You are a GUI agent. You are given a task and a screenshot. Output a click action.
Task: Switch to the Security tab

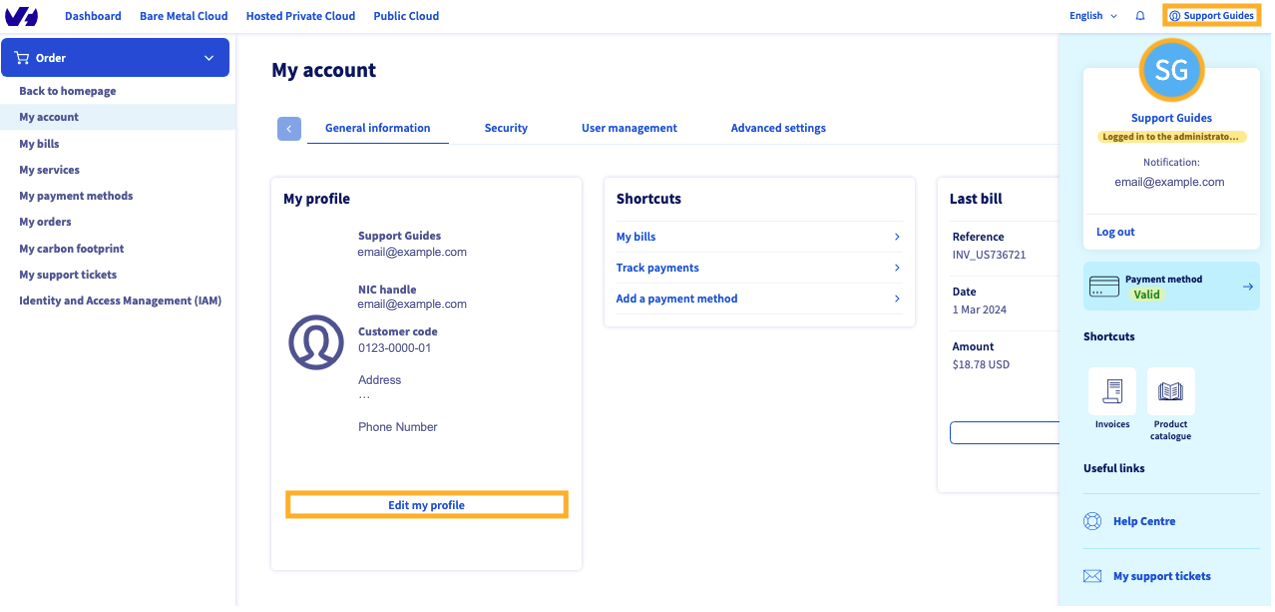click(506, 128)
